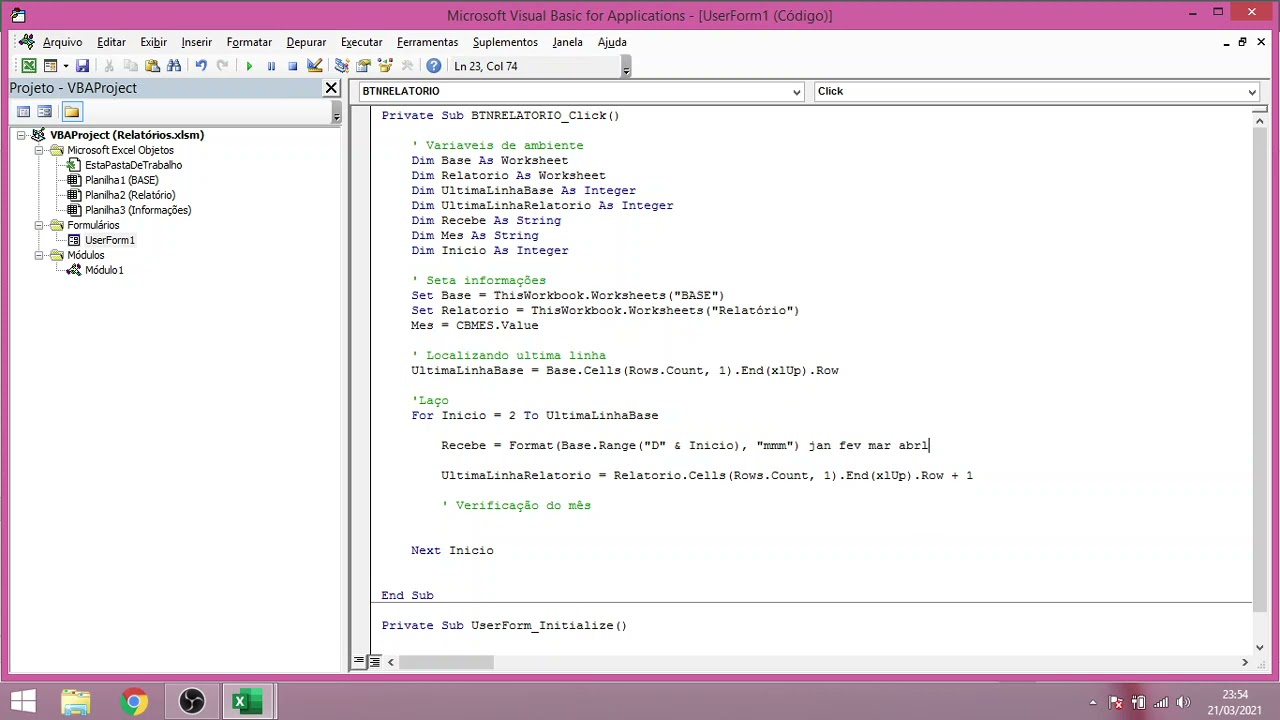Click the Insert UserForm toolbar icon
The image size is (1280, 720).
(x=50, y=66)
